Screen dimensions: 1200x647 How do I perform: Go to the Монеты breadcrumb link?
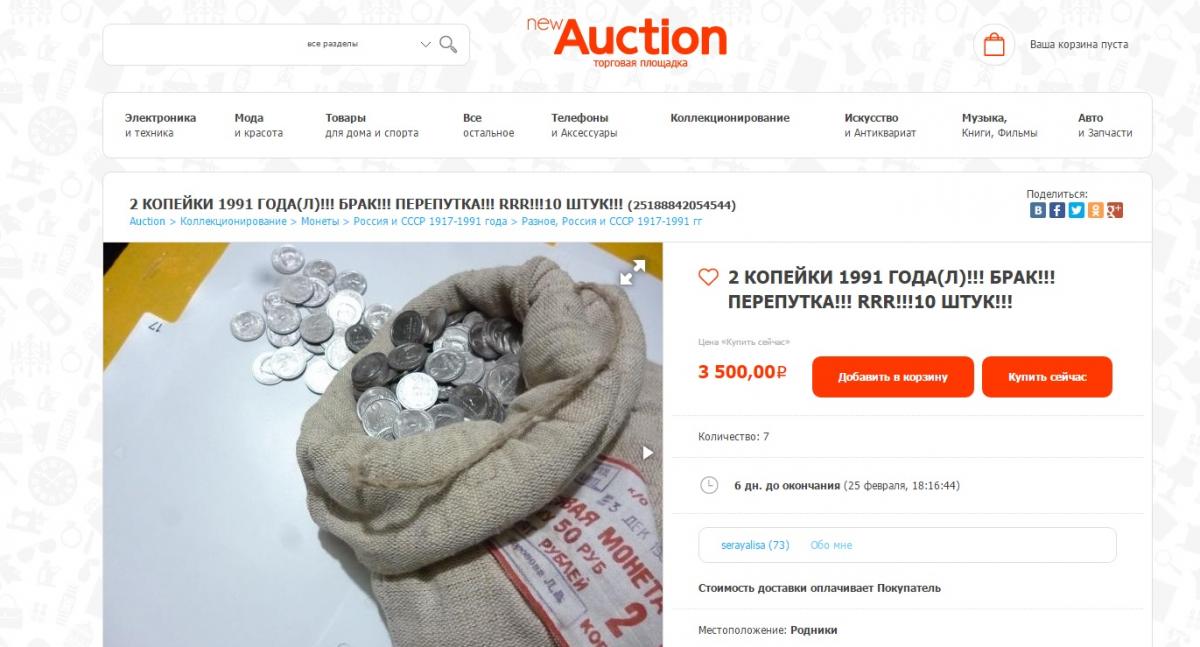coord(318,221)
